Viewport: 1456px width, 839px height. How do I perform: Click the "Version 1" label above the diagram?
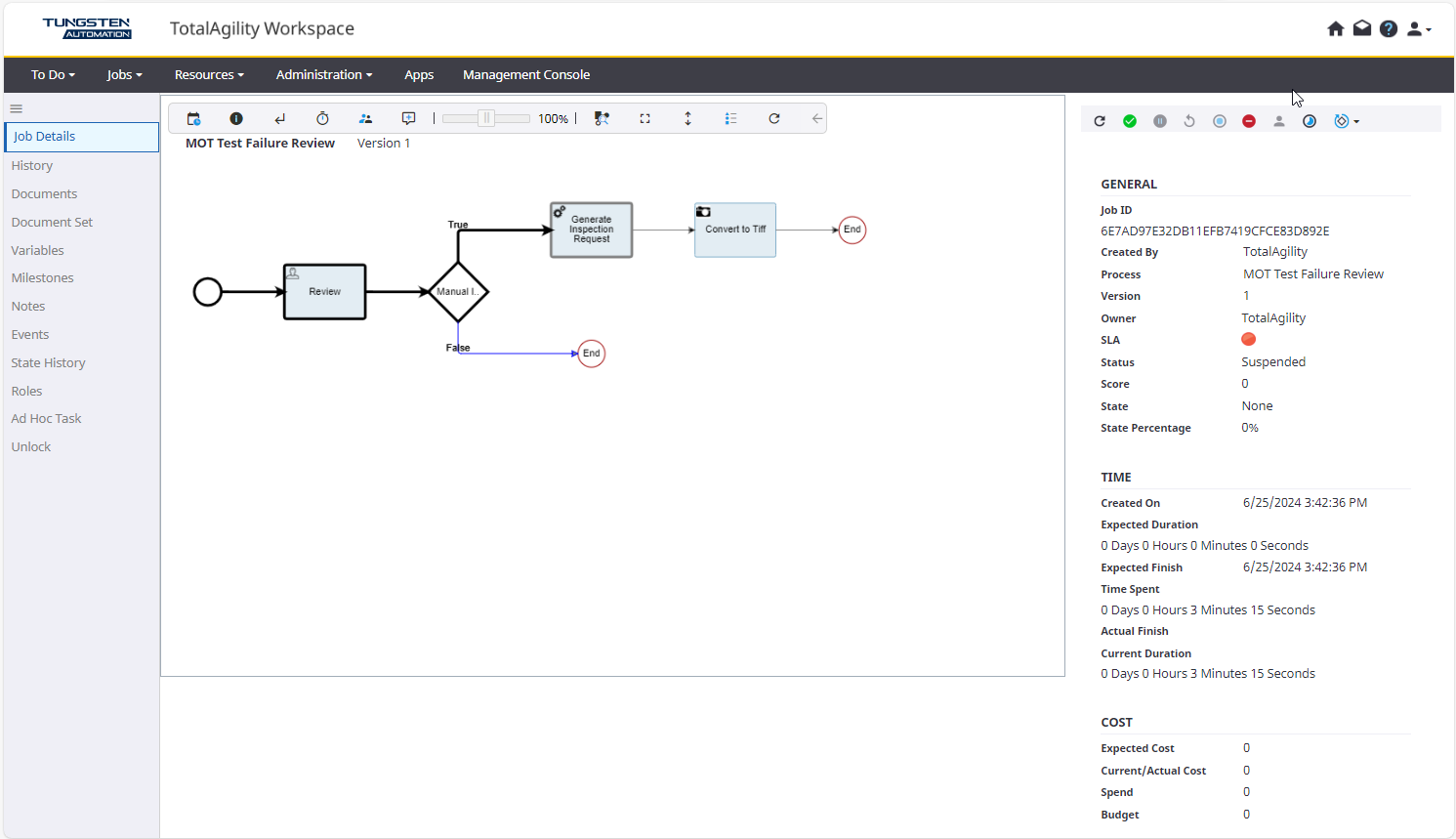384,144
